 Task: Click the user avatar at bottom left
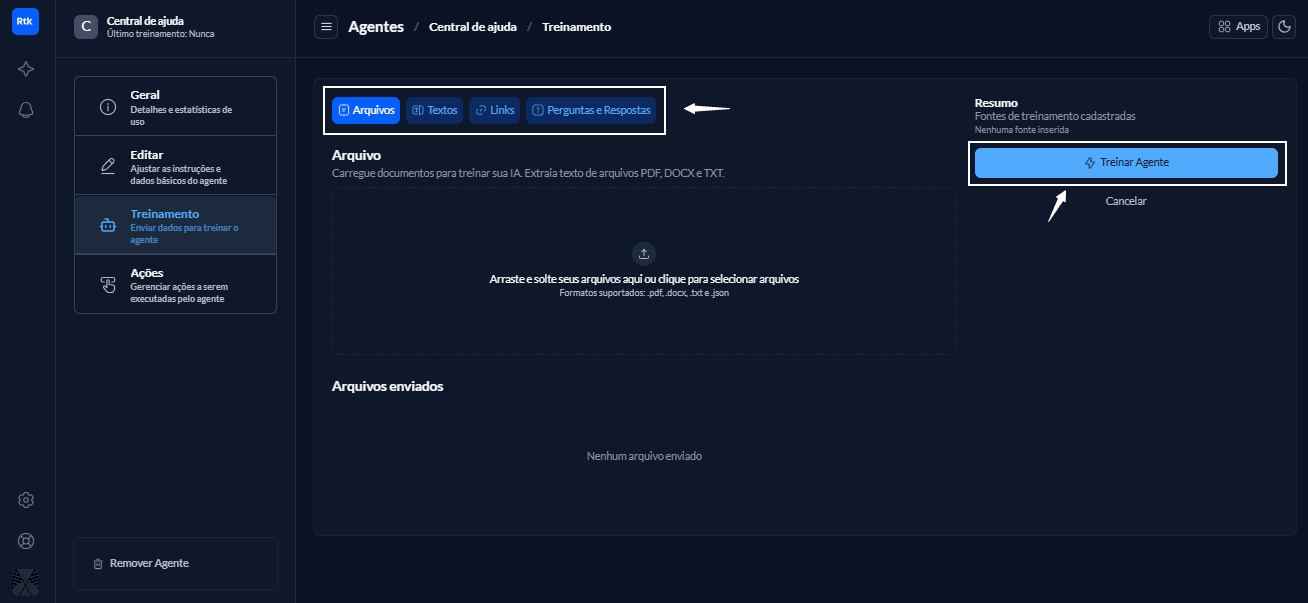(x=26, y=581)
